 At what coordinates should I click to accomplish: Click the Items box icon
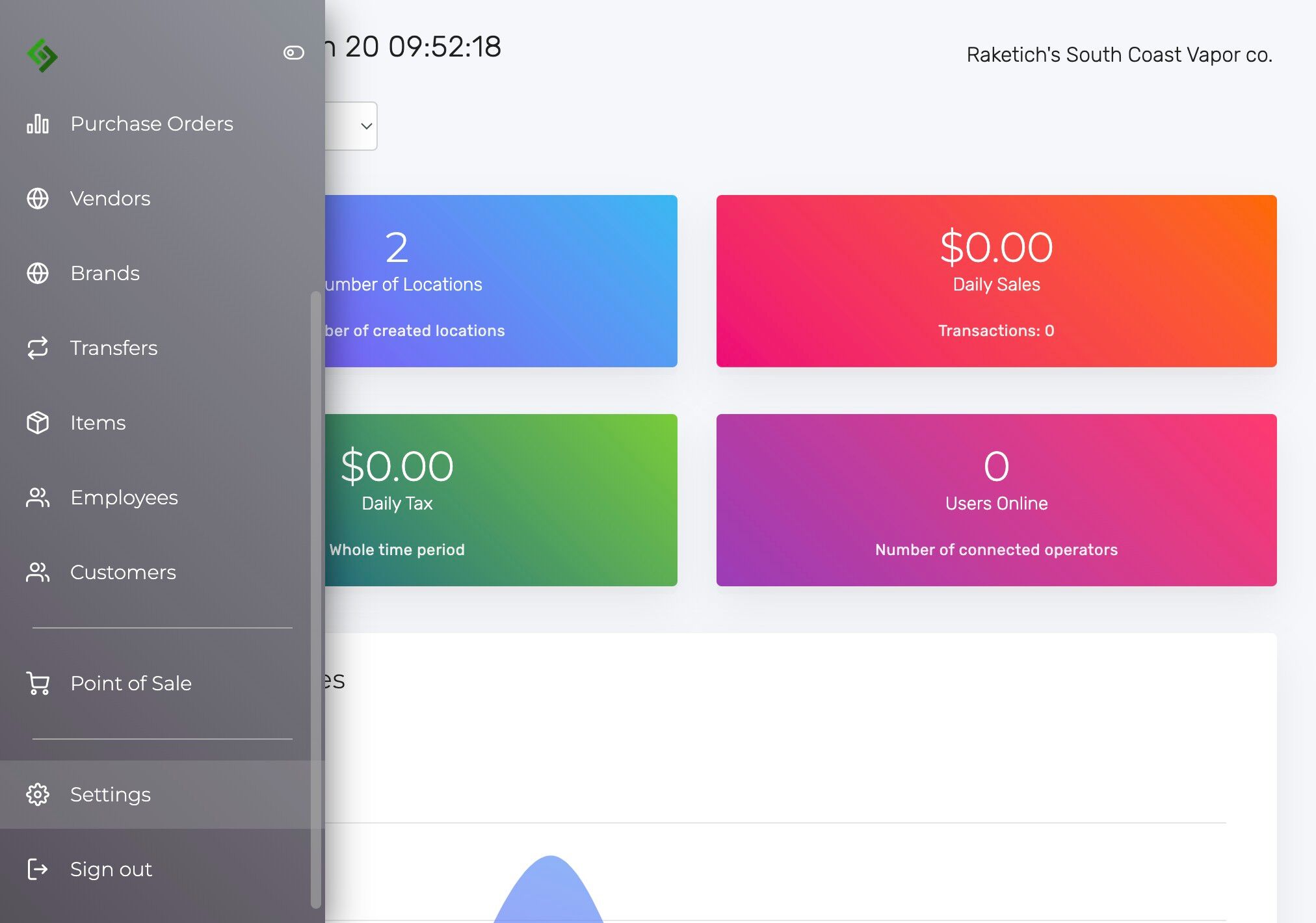click(38, 422)
